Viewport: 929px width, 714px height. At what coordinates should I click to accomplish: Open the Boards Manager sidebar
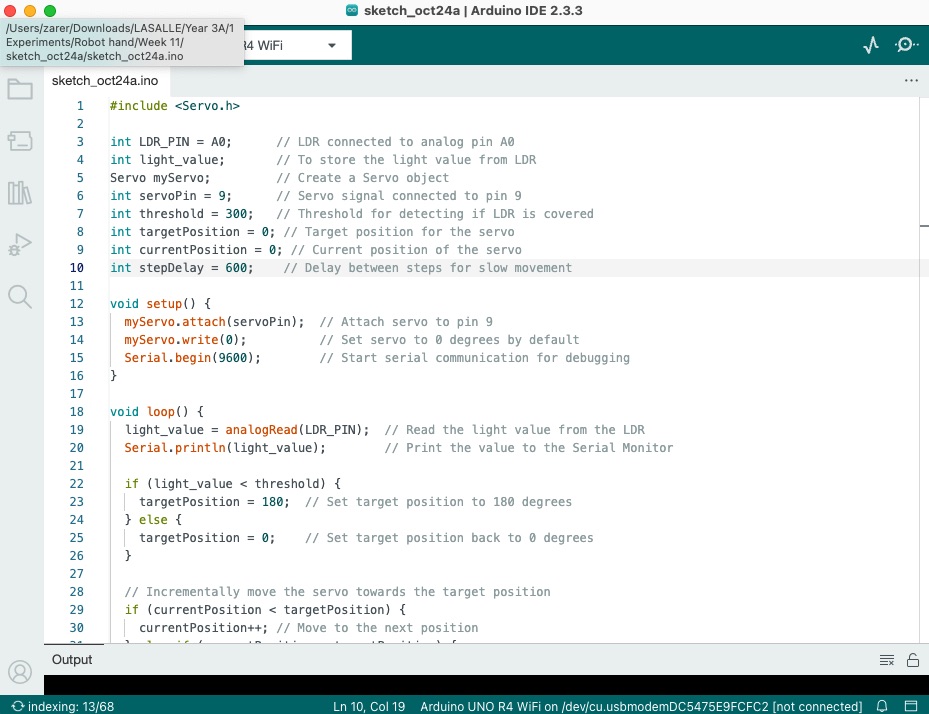(20, 141)
